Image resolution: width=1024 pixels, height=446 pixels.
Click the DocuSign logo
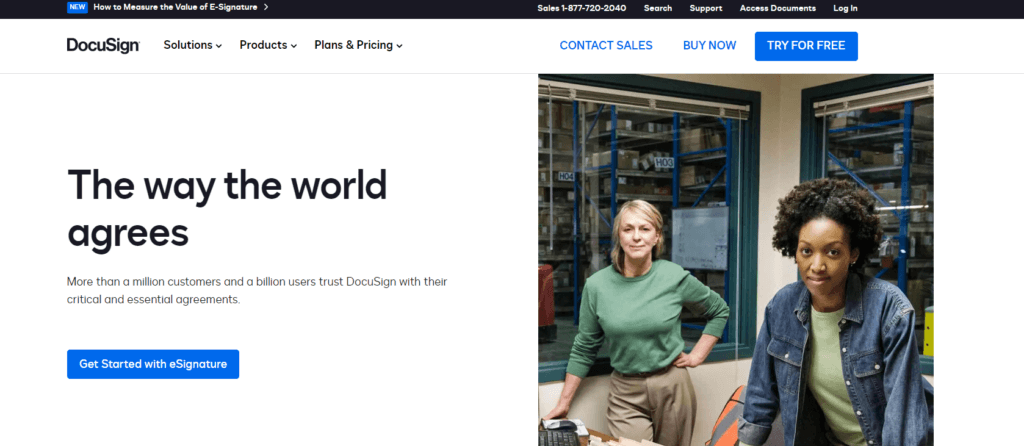pos(103,45)
